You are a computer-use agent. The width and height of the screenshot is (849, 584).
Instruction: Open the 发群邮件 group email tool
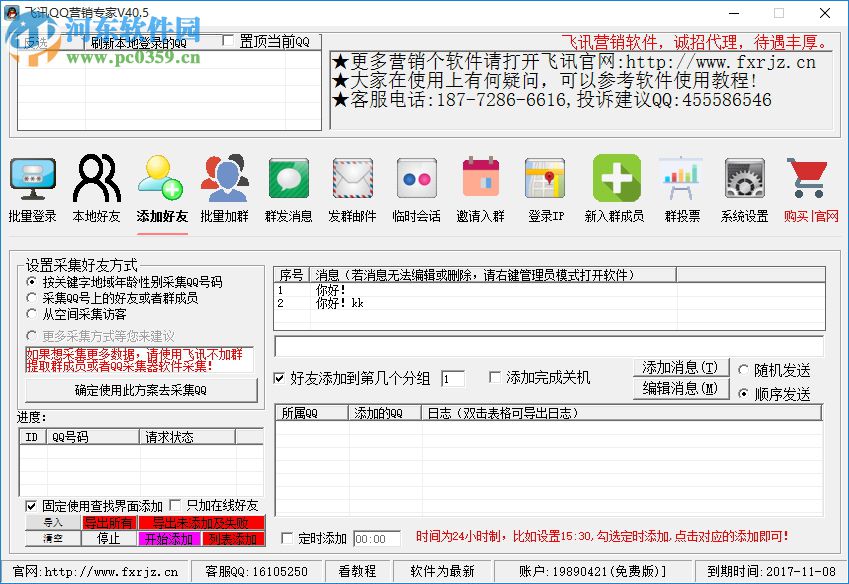pyautogui.click(x=352, y=190)
